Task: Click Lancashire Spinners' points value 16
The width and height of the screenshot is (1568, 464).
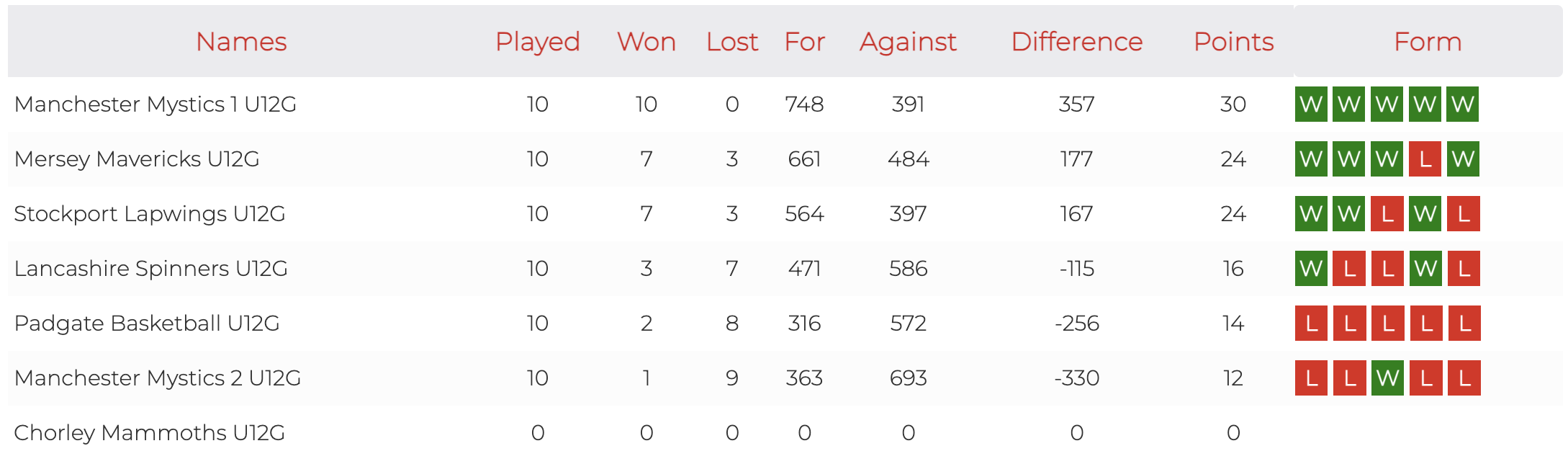Action: click(1233, 269)
